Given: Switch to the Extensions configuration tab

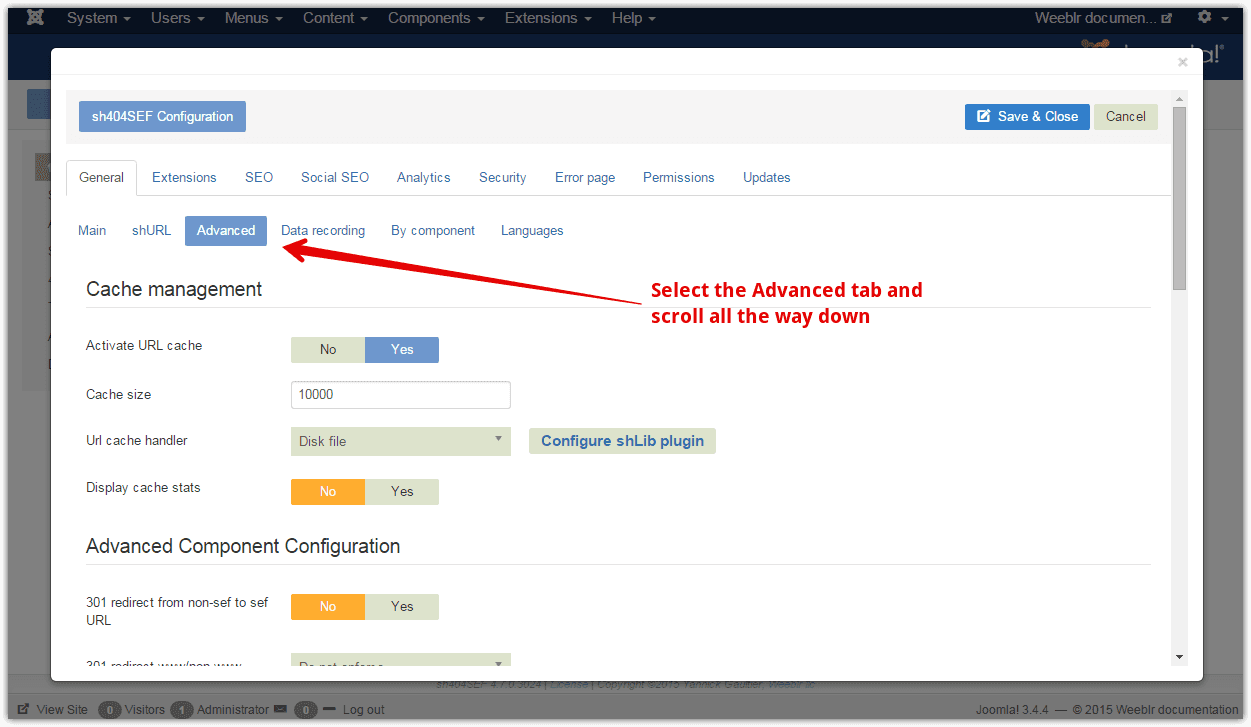Looking at the screenshot, I should pyautogui.click(x=184, y=177).
